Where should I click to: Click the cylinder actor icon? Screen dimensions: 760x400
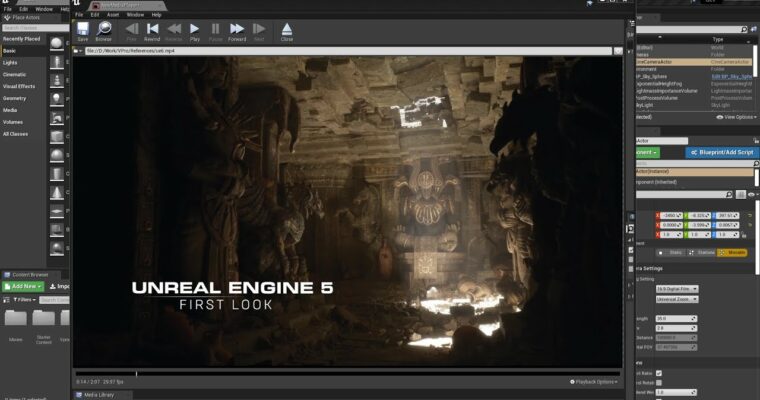[x=57, y=174]
